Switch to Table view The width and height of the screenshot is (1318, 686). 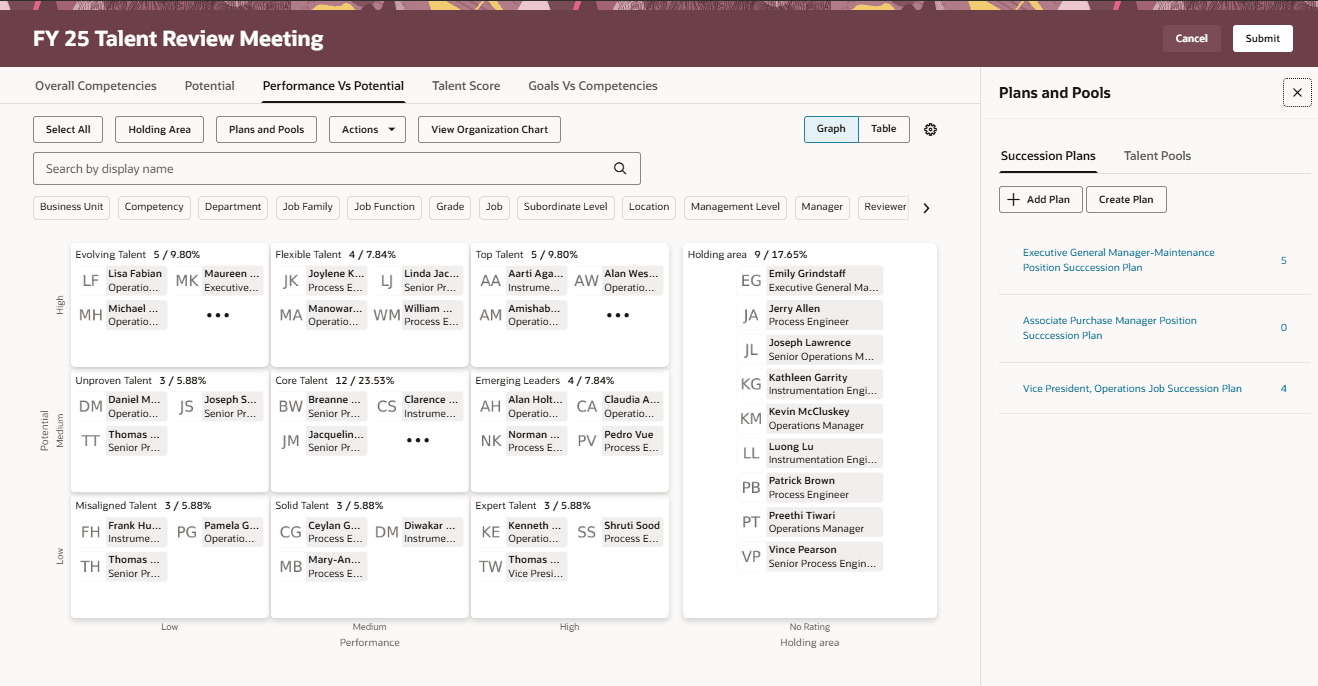click(x=884, y=129)
